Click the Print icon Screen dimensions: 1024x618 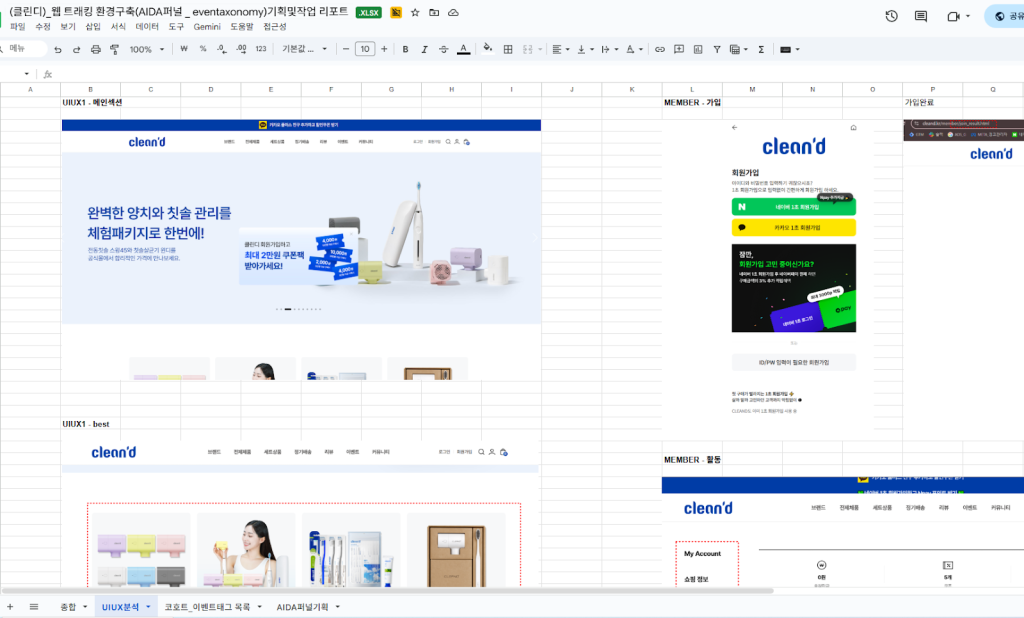click(x=96, y=49)
